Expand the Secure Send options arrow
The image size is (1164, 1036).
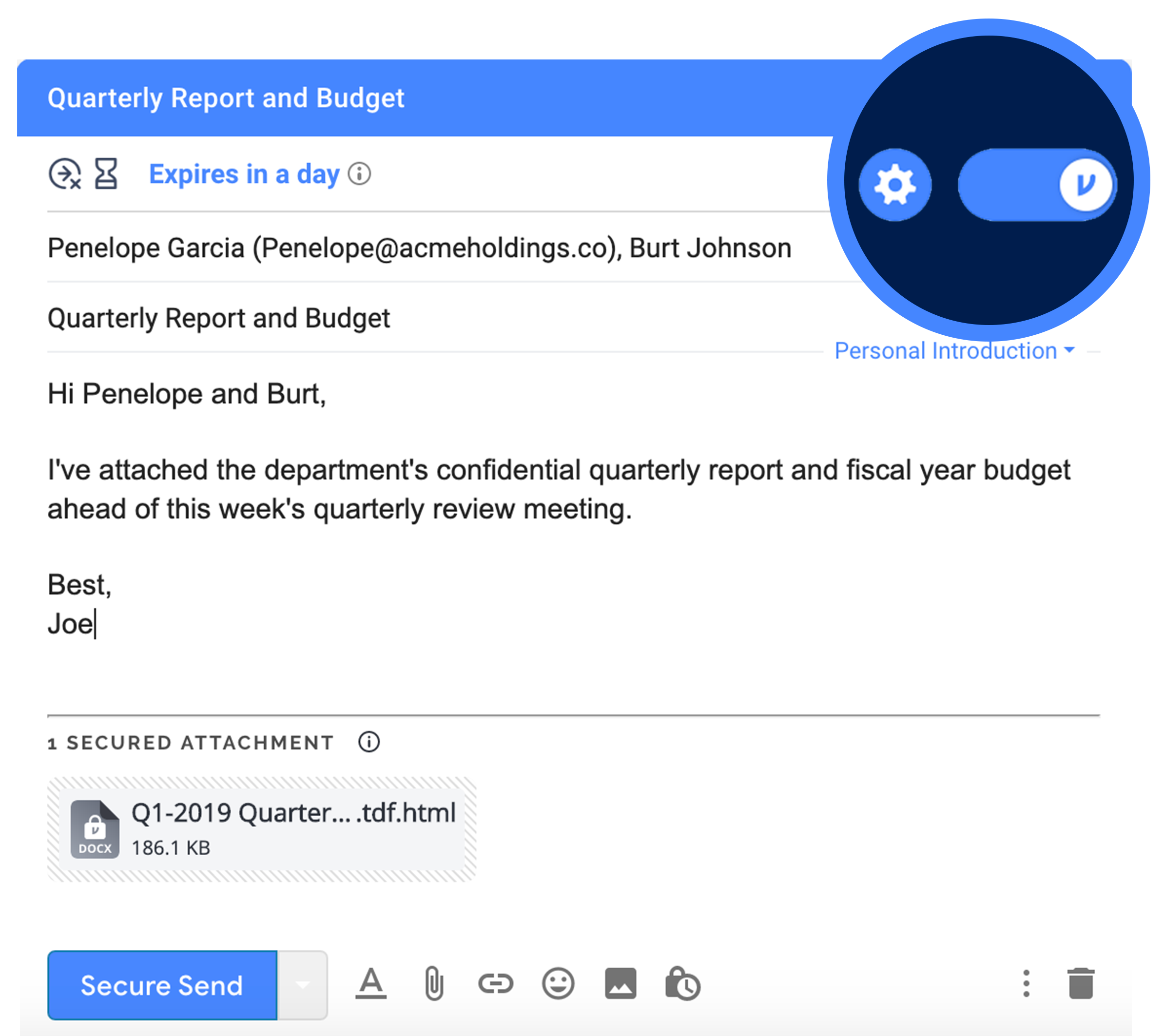[302, 985]
